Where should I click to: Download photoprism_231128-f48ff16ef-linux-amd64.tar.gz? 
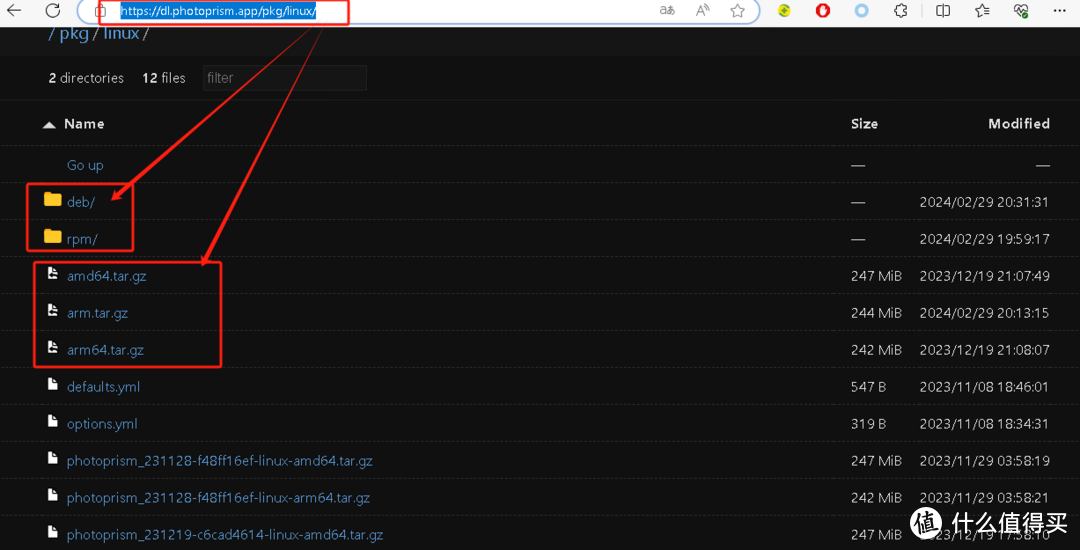220,461
